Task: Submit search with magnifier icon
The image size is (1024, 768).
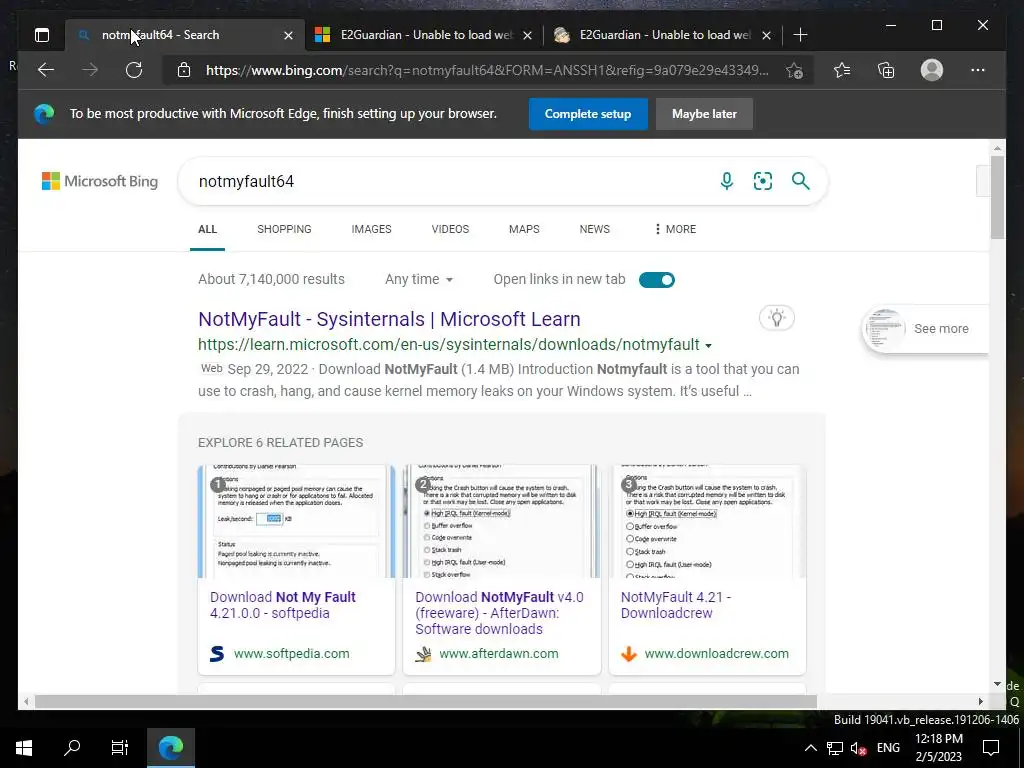Action: tap(801, 181)
